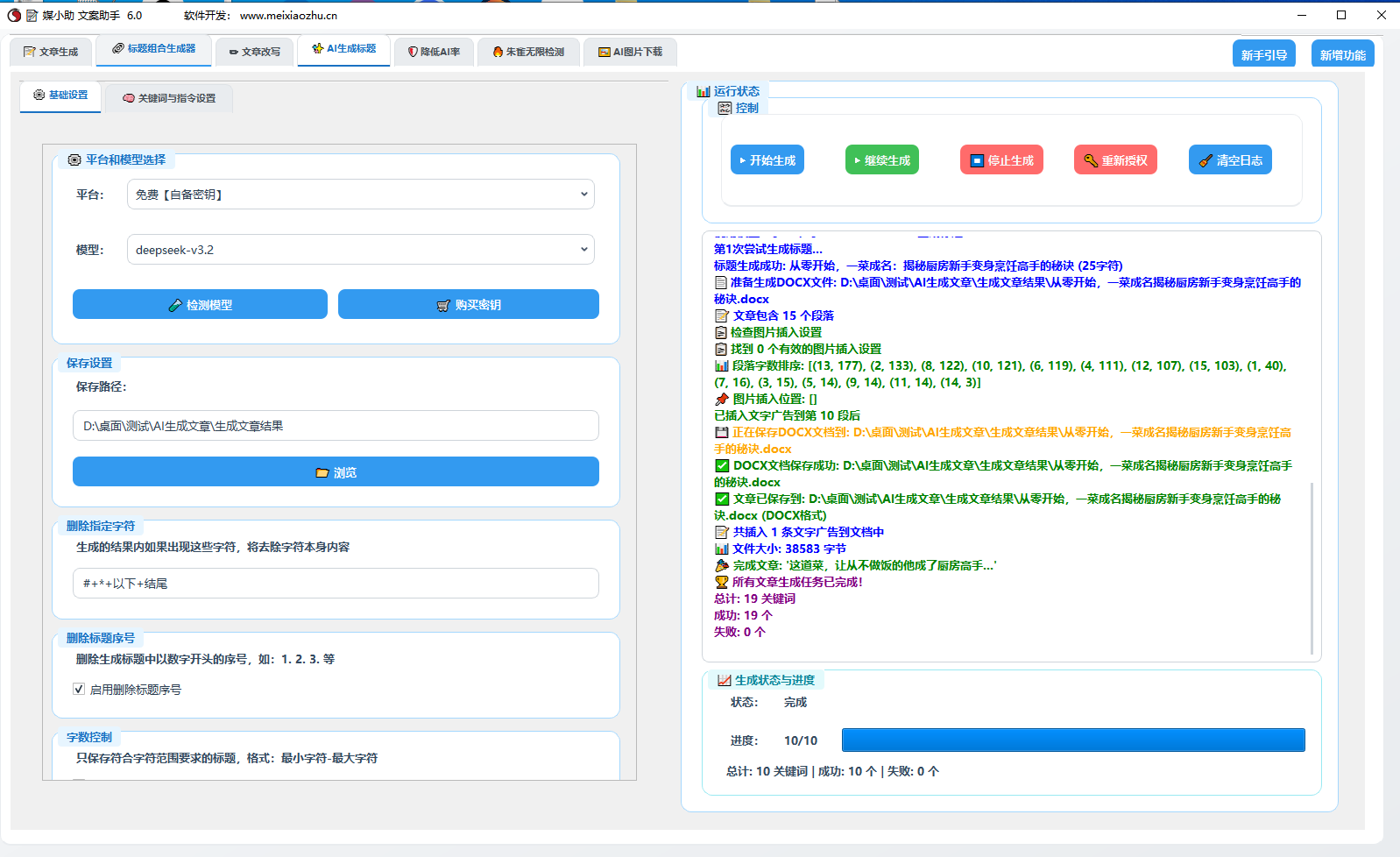Screen dimensions: 1400x857
Task: Open 购买密钥 purchase key button
Action: point(469,305)
